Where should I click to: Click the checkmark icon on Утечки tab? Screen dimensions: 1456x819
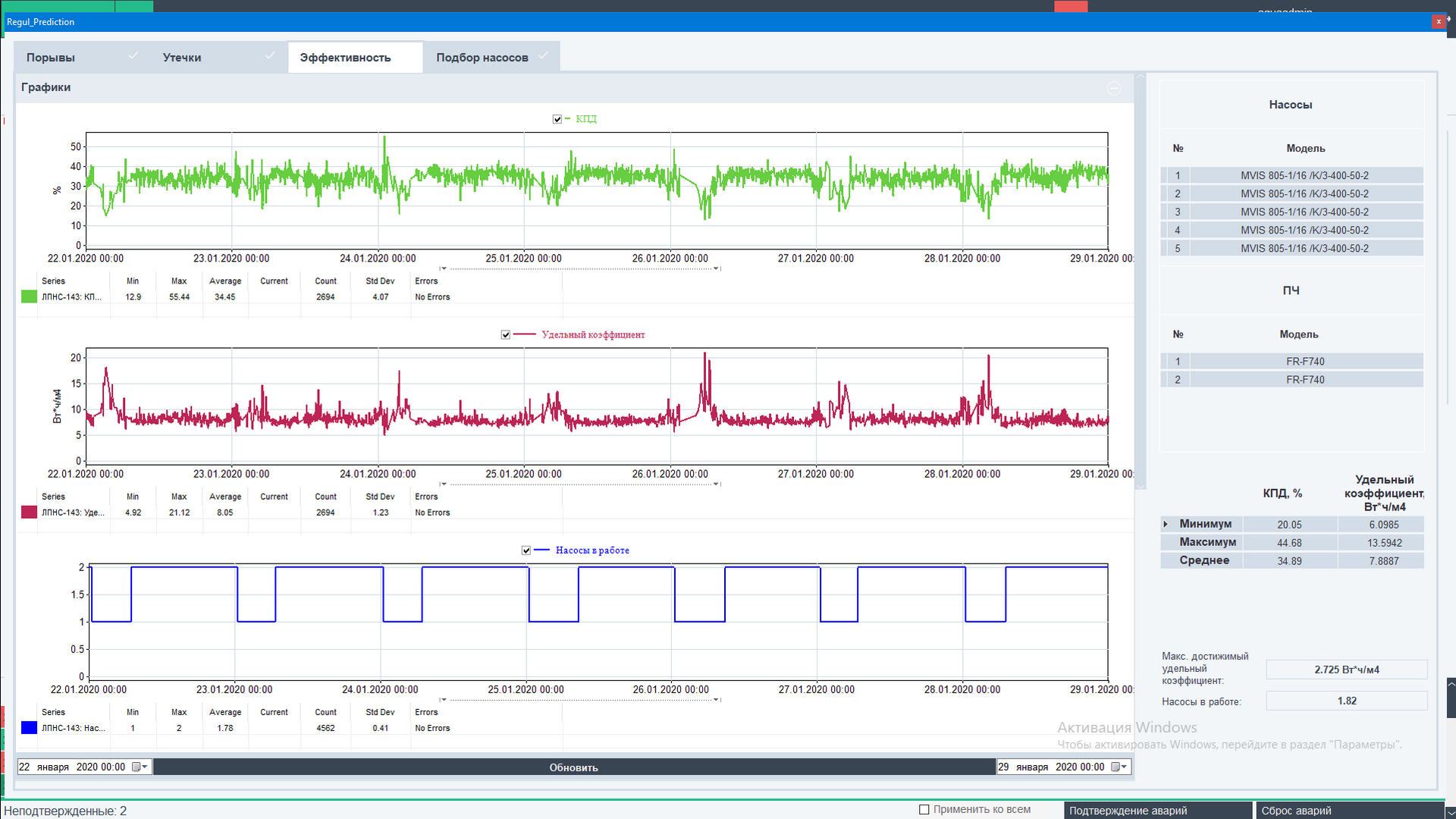point(270,55)
